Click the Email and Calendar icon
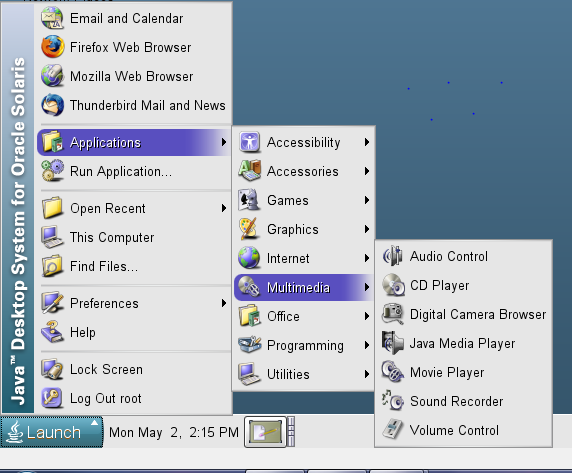Viewport: 572px width, 473px height. (52, 18)
